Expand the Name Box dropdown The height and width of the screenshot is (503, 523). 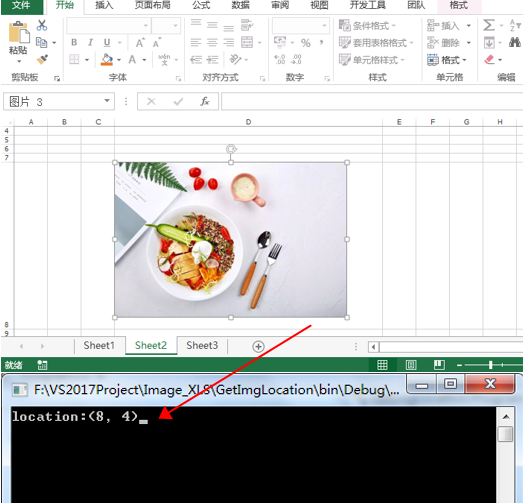coord(107,101)
